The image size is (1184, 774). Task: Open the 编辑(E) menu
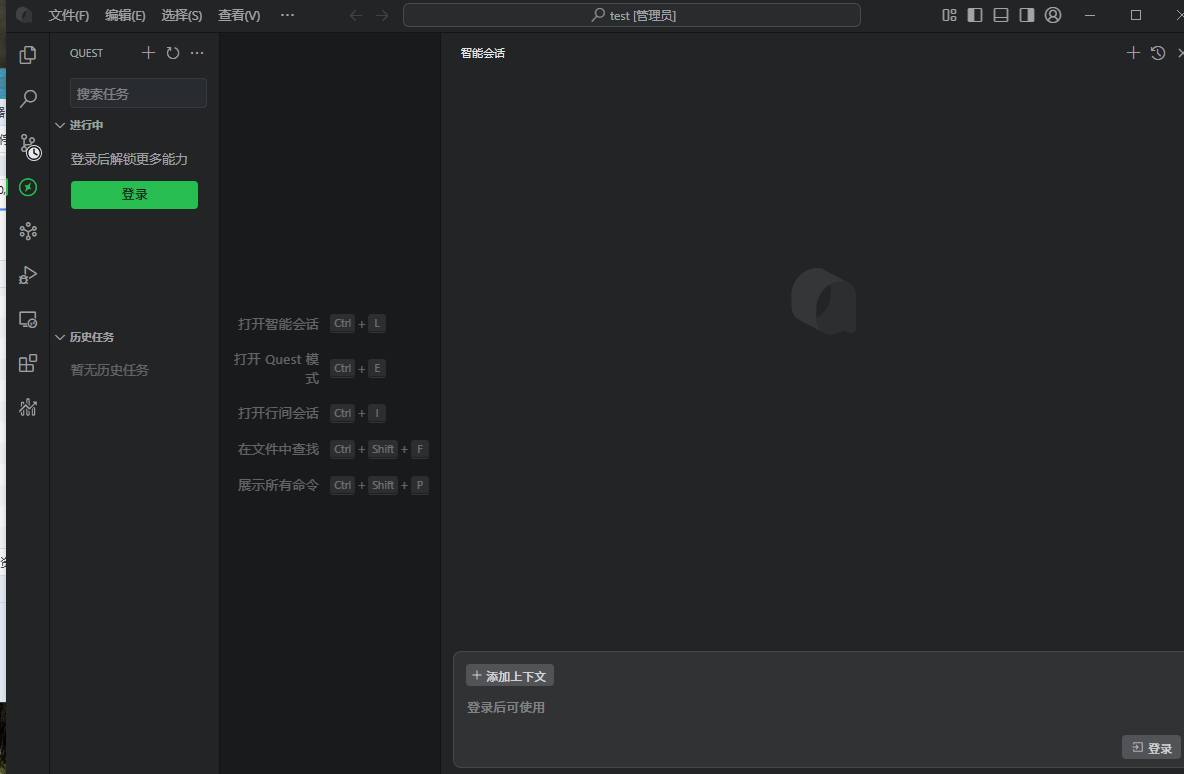tap(125, 15)
